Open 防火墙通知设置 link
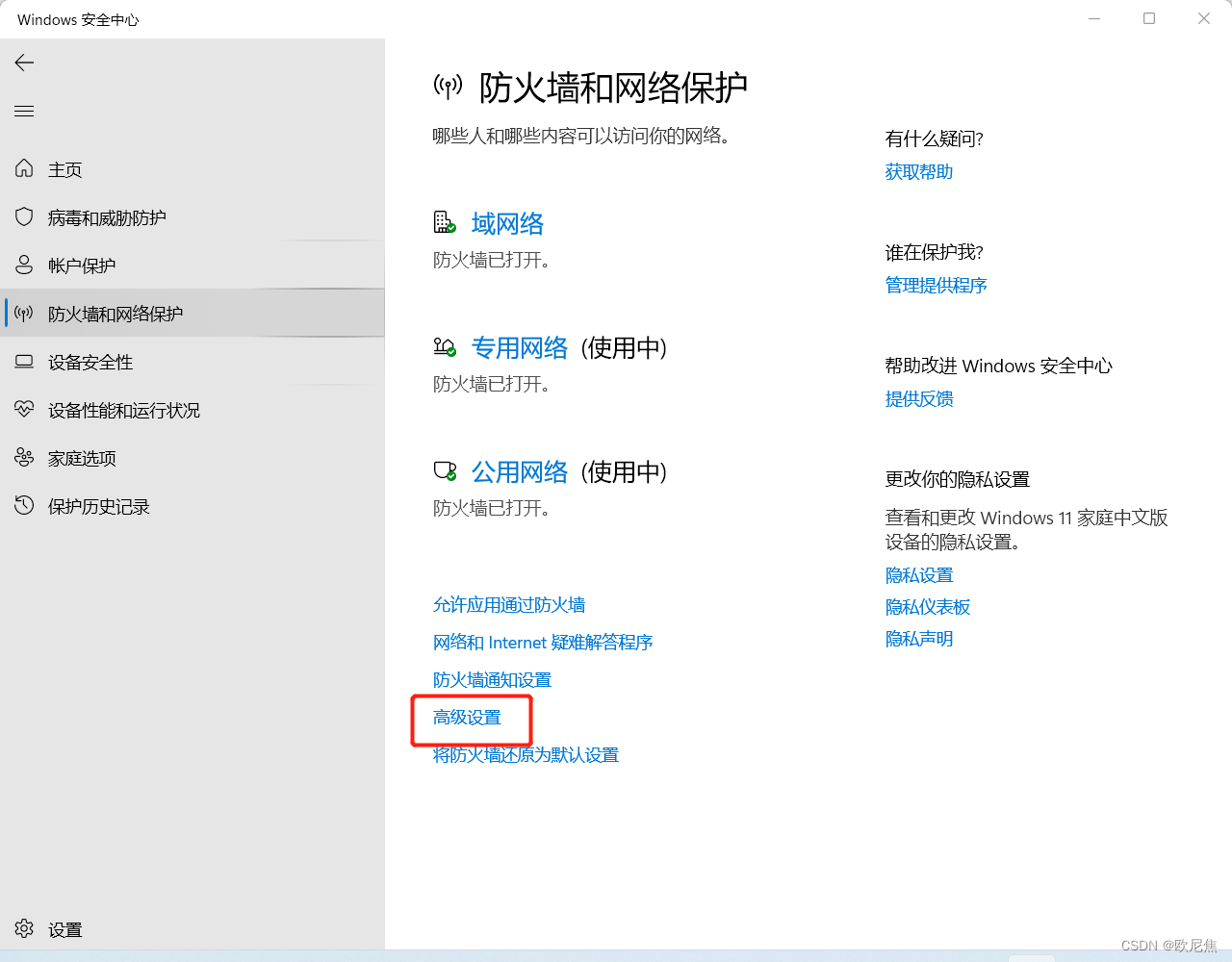1232x962 pixels. pos(492,680)
